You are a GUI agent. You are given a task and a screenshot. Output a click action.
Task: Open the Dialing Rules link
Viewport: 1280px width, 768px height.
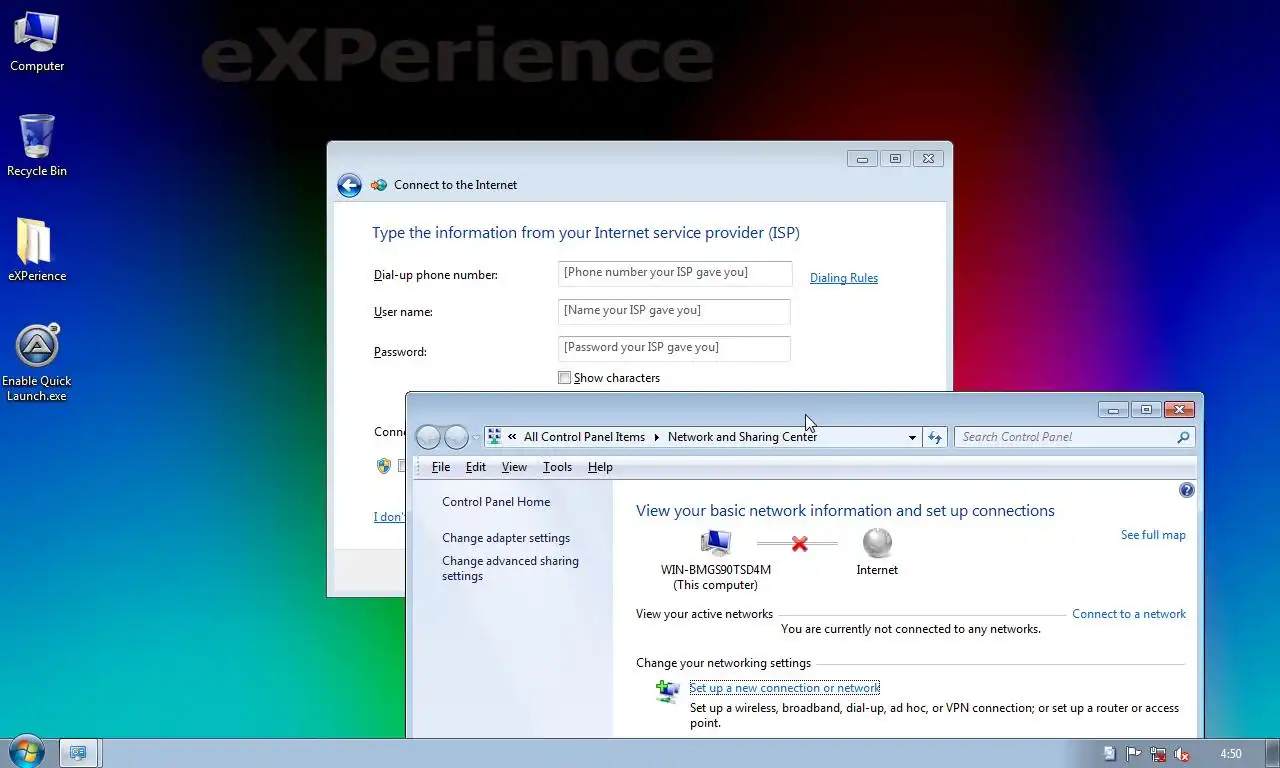(844, 278)
